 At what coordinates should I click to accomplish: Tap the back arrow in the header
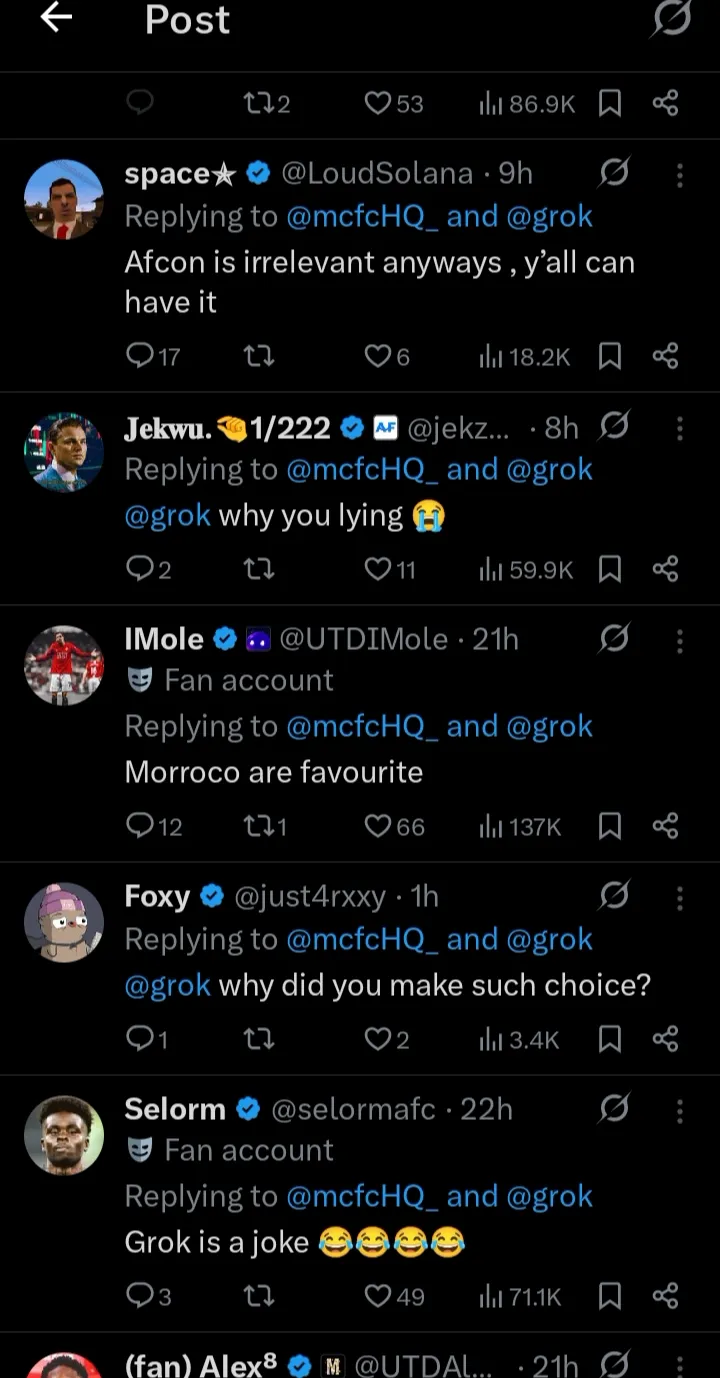[56, 19]
